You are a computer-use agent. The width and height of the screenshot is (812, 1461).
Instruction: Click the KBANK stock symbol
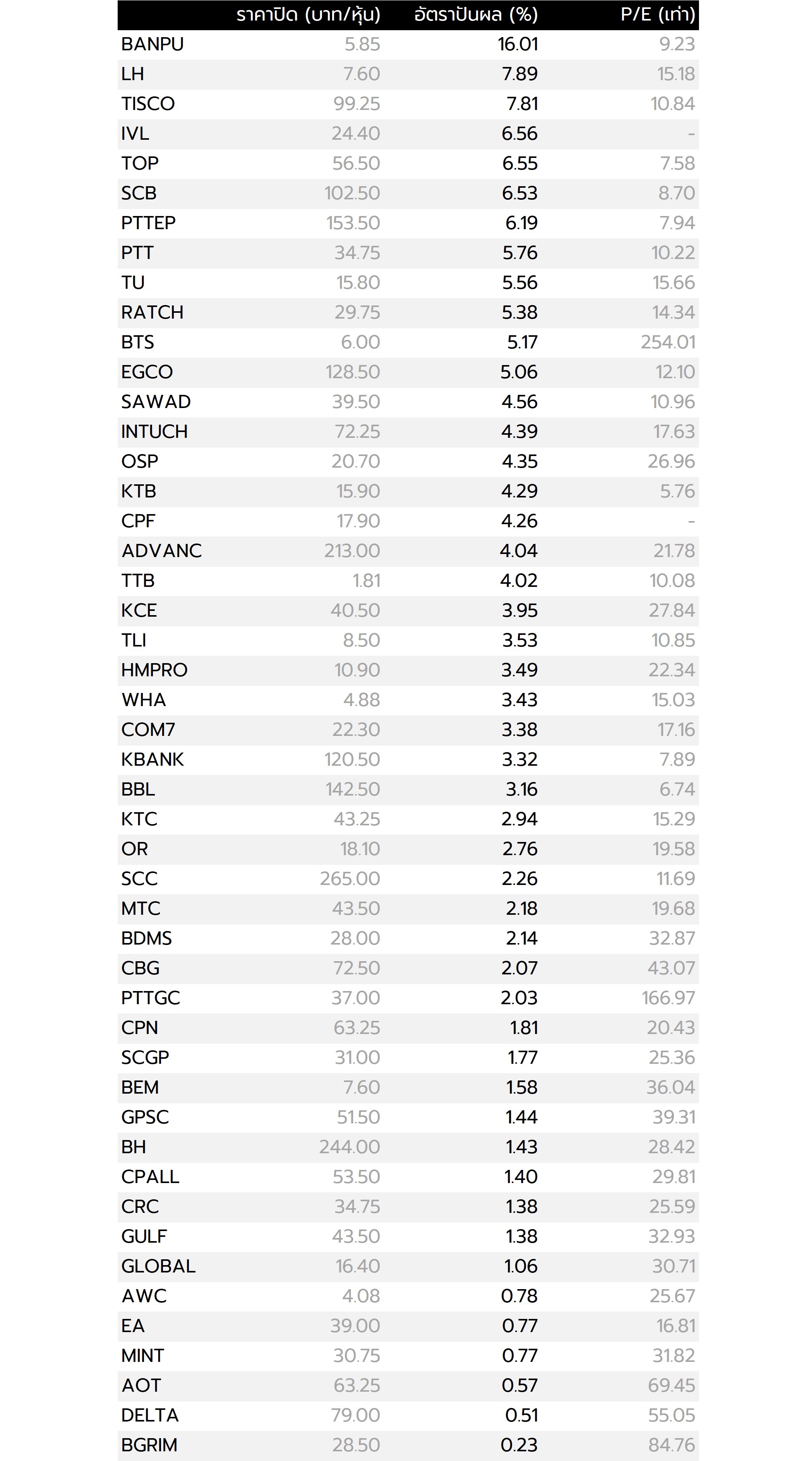[x=152, y=760]
